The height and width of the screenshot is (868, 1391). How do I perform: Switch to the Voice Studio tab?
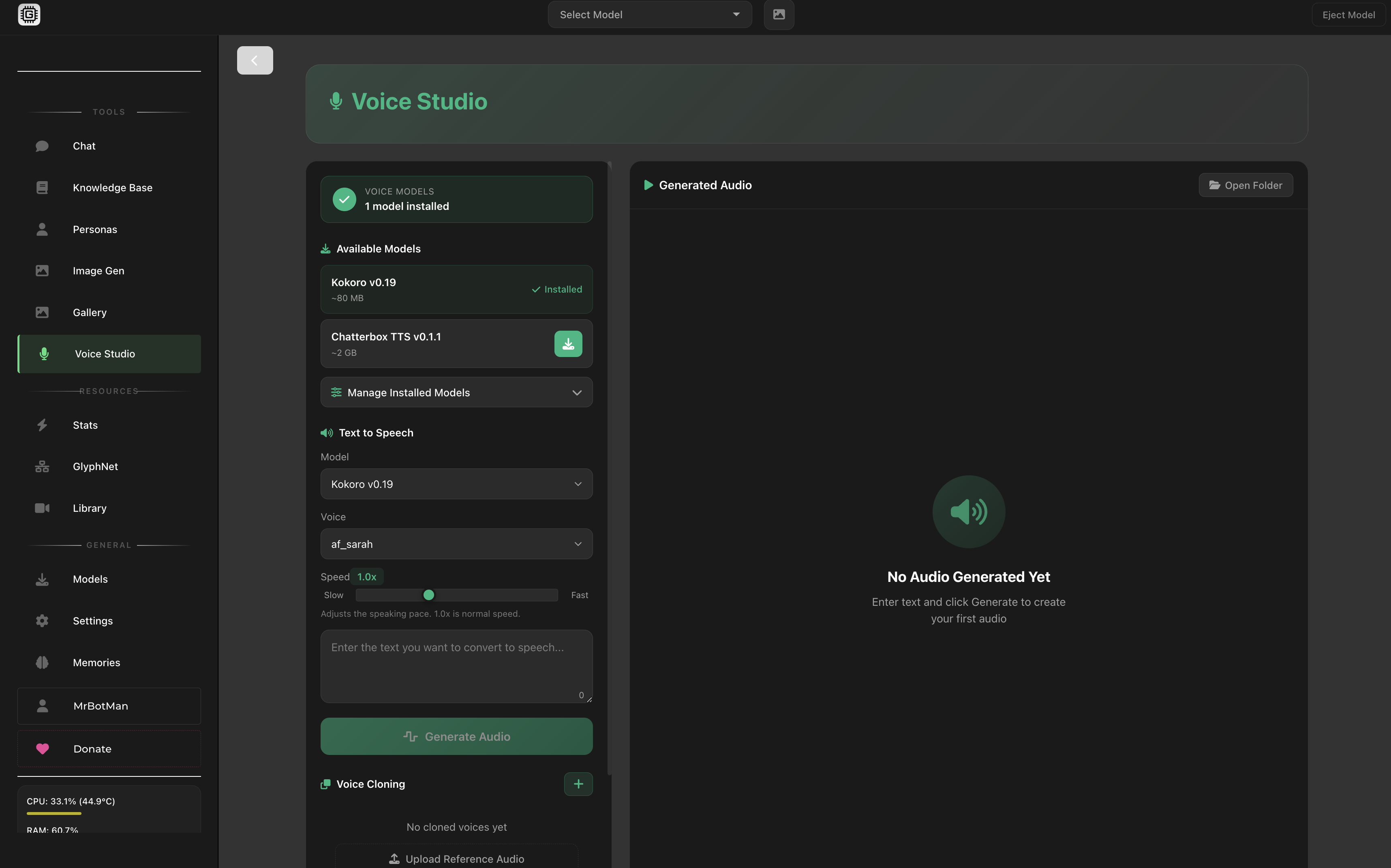click(104, 354)
